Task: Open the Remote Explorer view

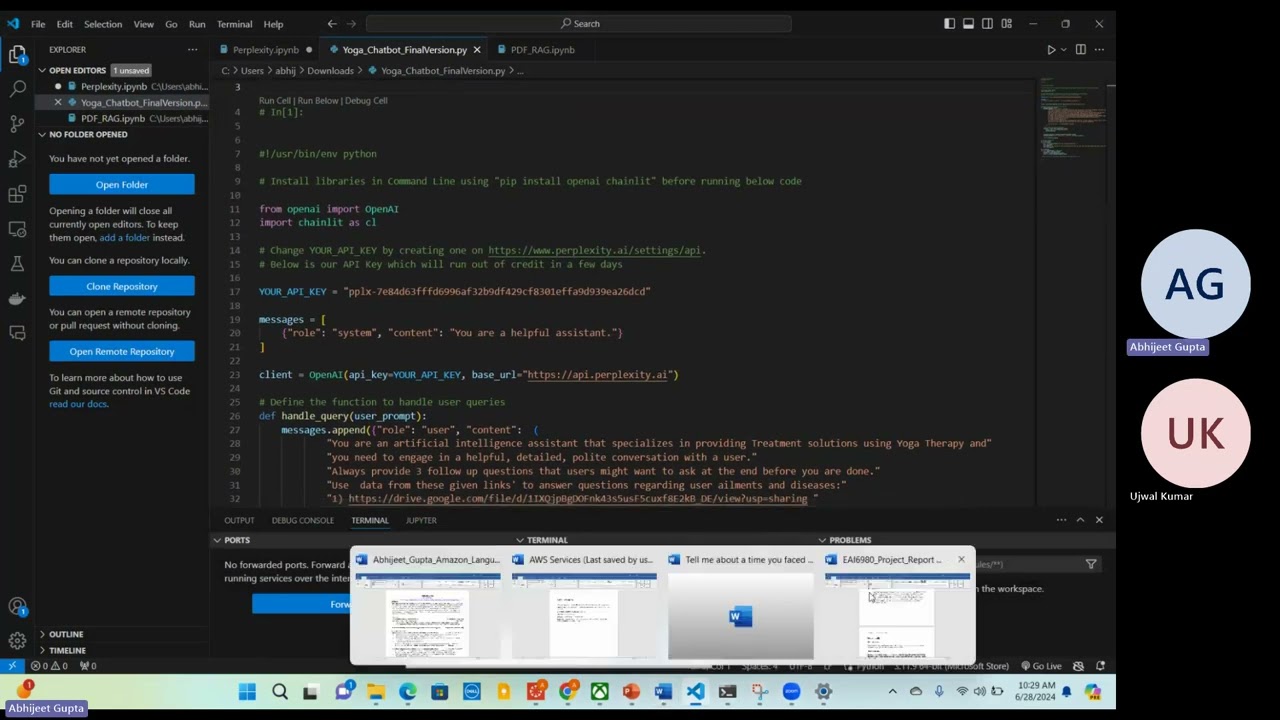Action: coord(17,229)
